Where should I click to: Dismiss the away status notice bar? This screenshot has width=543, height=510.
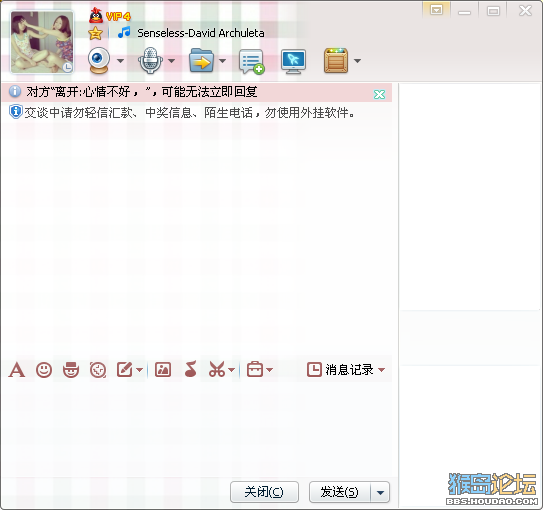(x=379, y=94)
